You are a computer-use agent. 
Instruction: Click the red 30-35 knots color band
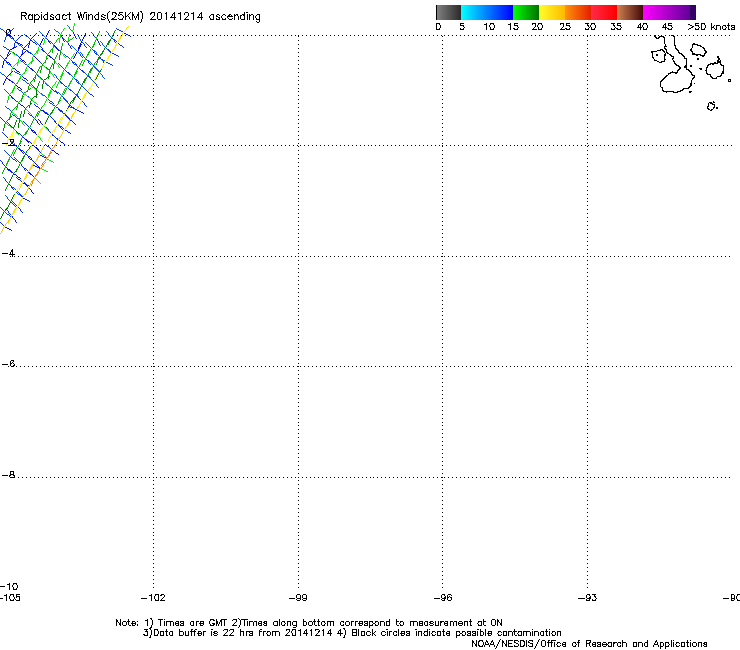coord(604,12)
